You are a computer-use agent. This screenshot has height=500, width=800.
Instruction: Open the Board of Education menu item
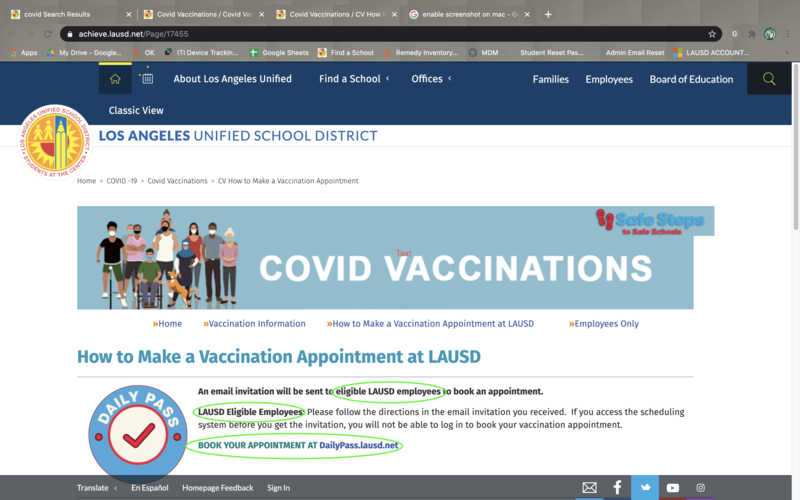tap(691, 79)
